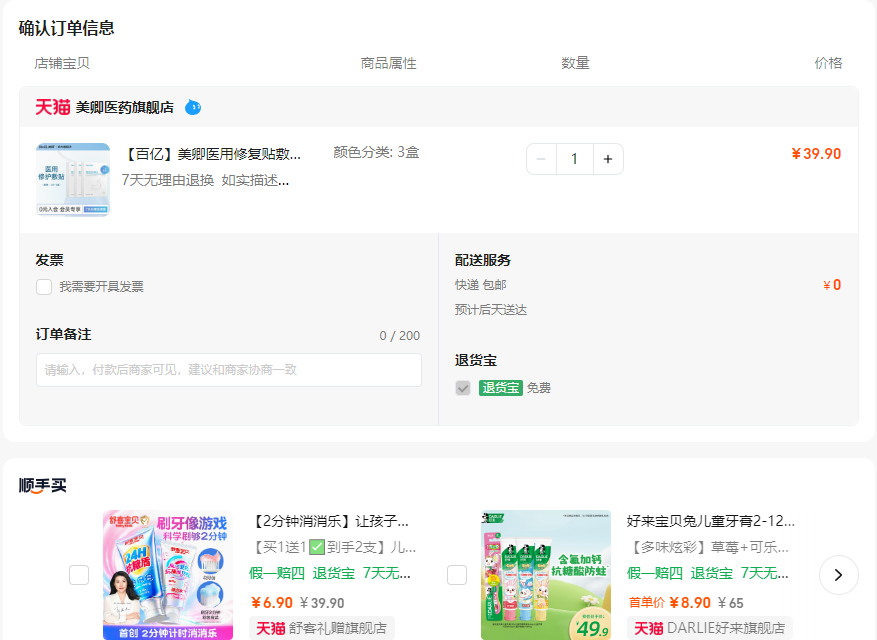
Task: Show next 顺手买 items with arrow
Action: click(x=838, y=575)
